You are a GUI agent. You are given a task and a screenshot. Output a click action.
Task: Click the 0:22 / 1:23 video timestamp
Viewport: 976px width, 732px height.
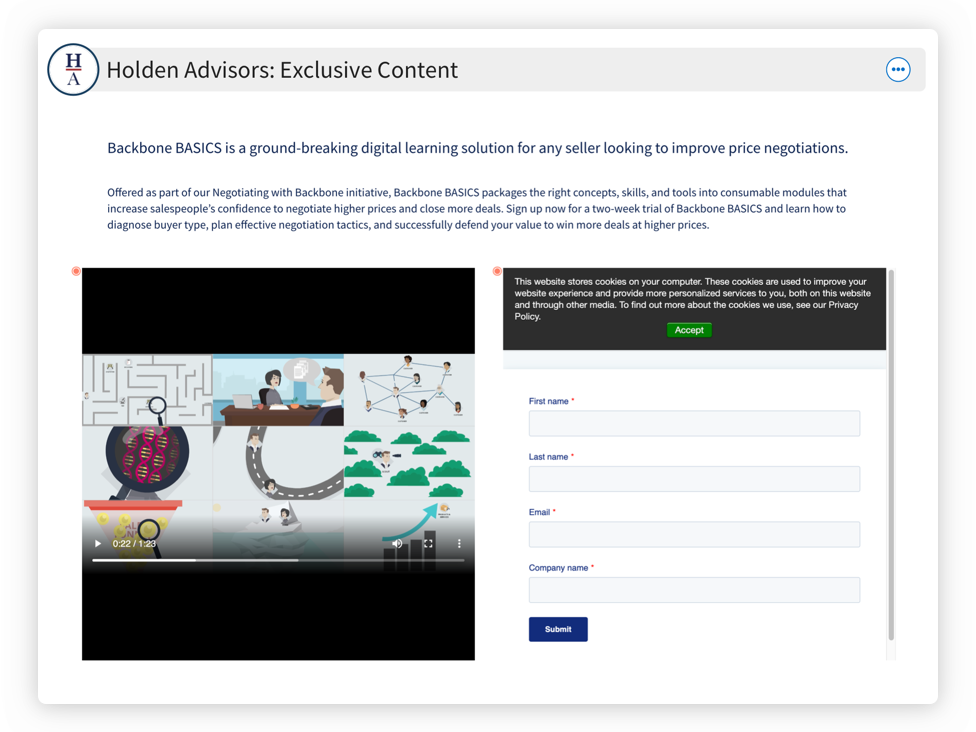point(134,543)
